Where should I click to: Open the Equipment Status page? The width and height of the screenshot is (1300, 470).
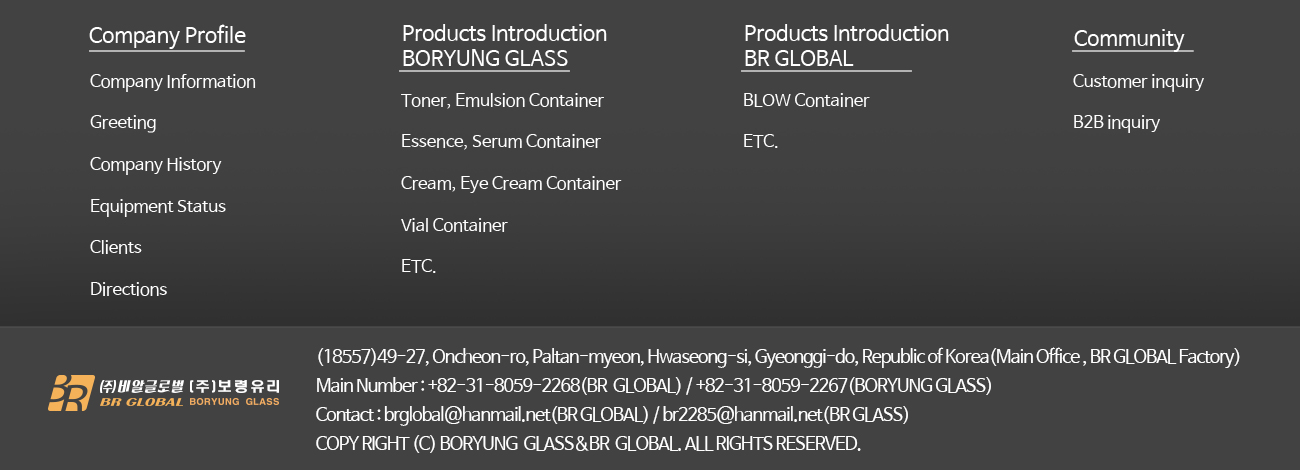pyautogui.click(x=158, y=206)
